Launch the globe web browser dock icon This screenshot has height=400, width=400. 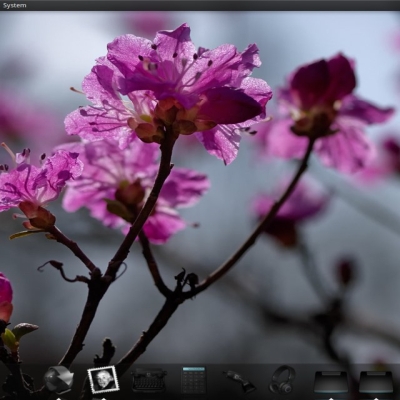click(x=59, y=380)
